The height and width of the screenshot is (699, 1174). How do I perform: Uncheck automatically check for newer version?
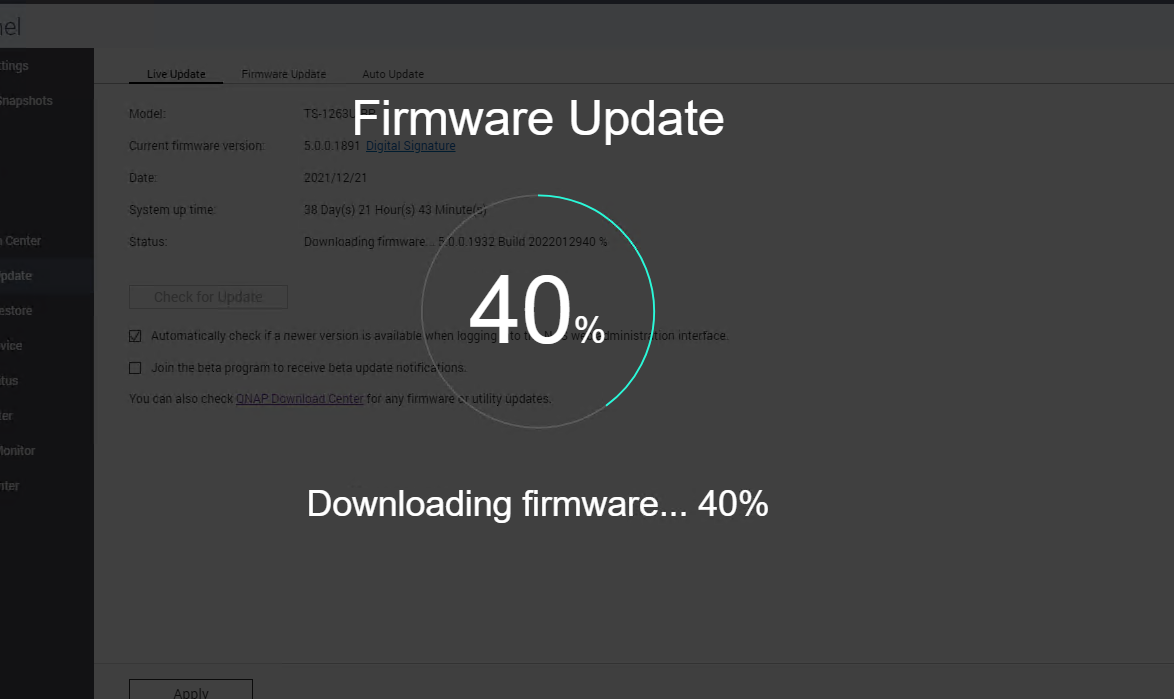point(135,336)
